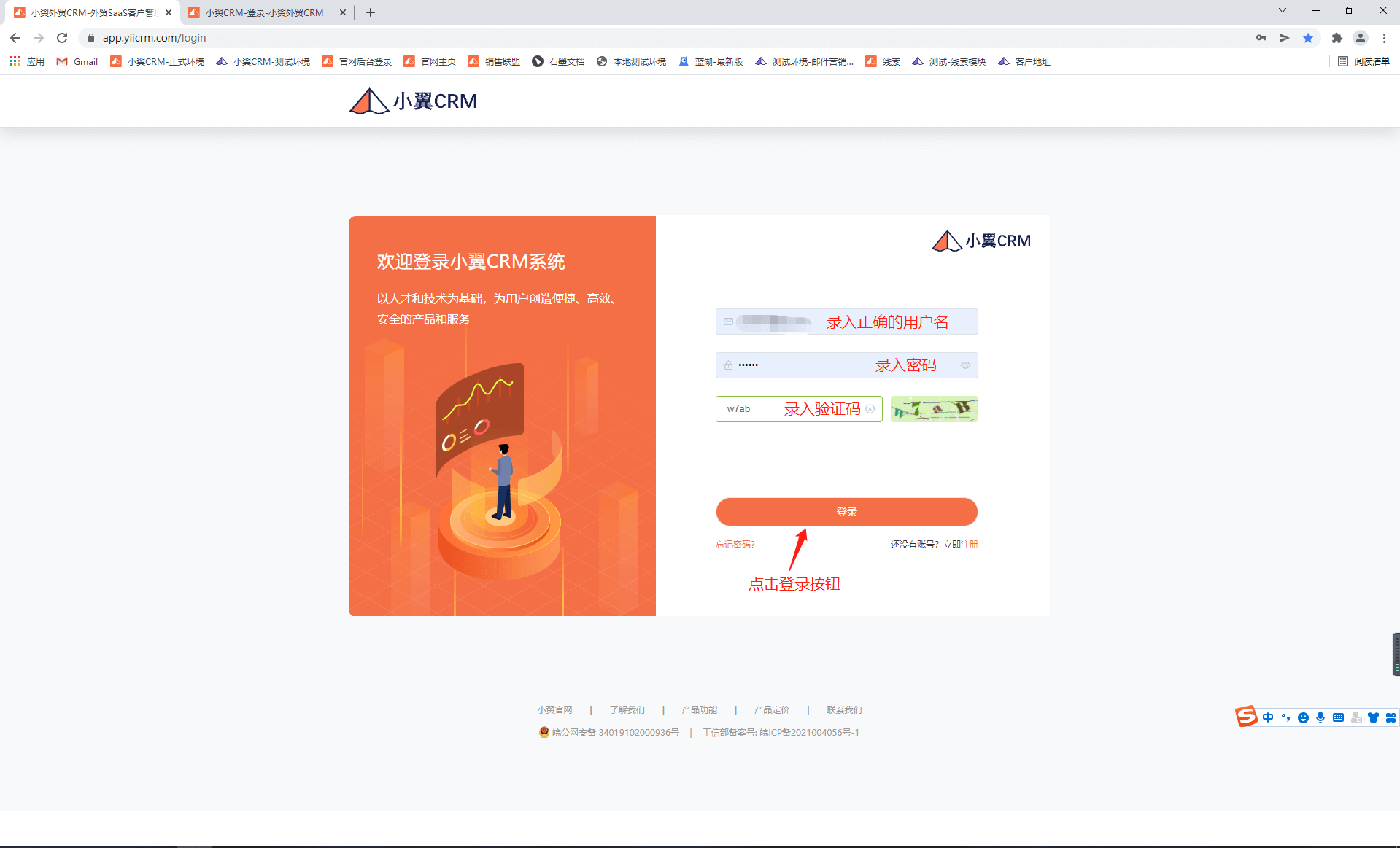This screenshot has width=1400, height=848.
Task: Click the address bar URL app.yiicrm.com/login
Action: [154, 38]
